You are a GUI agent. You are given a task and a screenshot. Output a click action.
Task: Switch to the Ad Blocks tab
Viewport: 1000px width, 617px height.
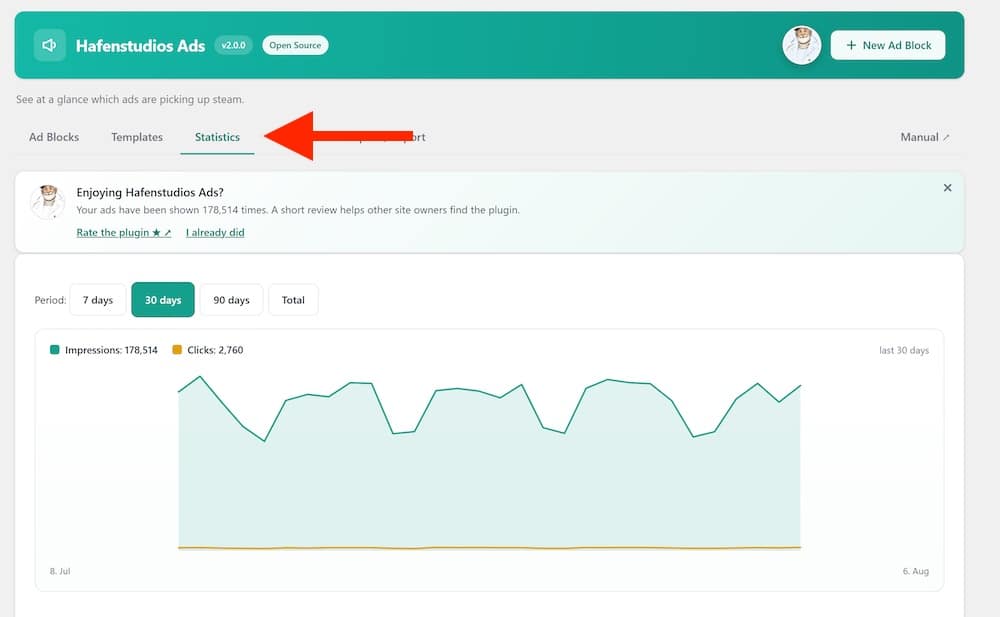54,137
